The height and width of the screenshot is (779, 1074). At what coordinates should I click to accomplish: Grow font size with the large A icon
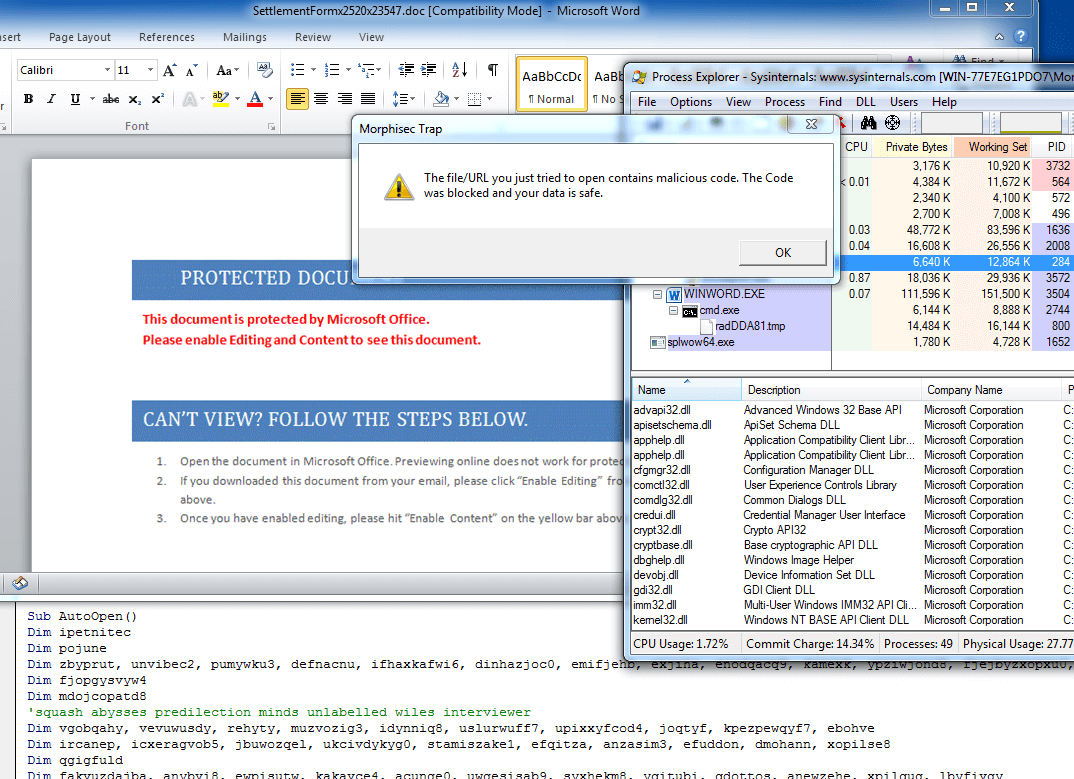coord(169,70)
